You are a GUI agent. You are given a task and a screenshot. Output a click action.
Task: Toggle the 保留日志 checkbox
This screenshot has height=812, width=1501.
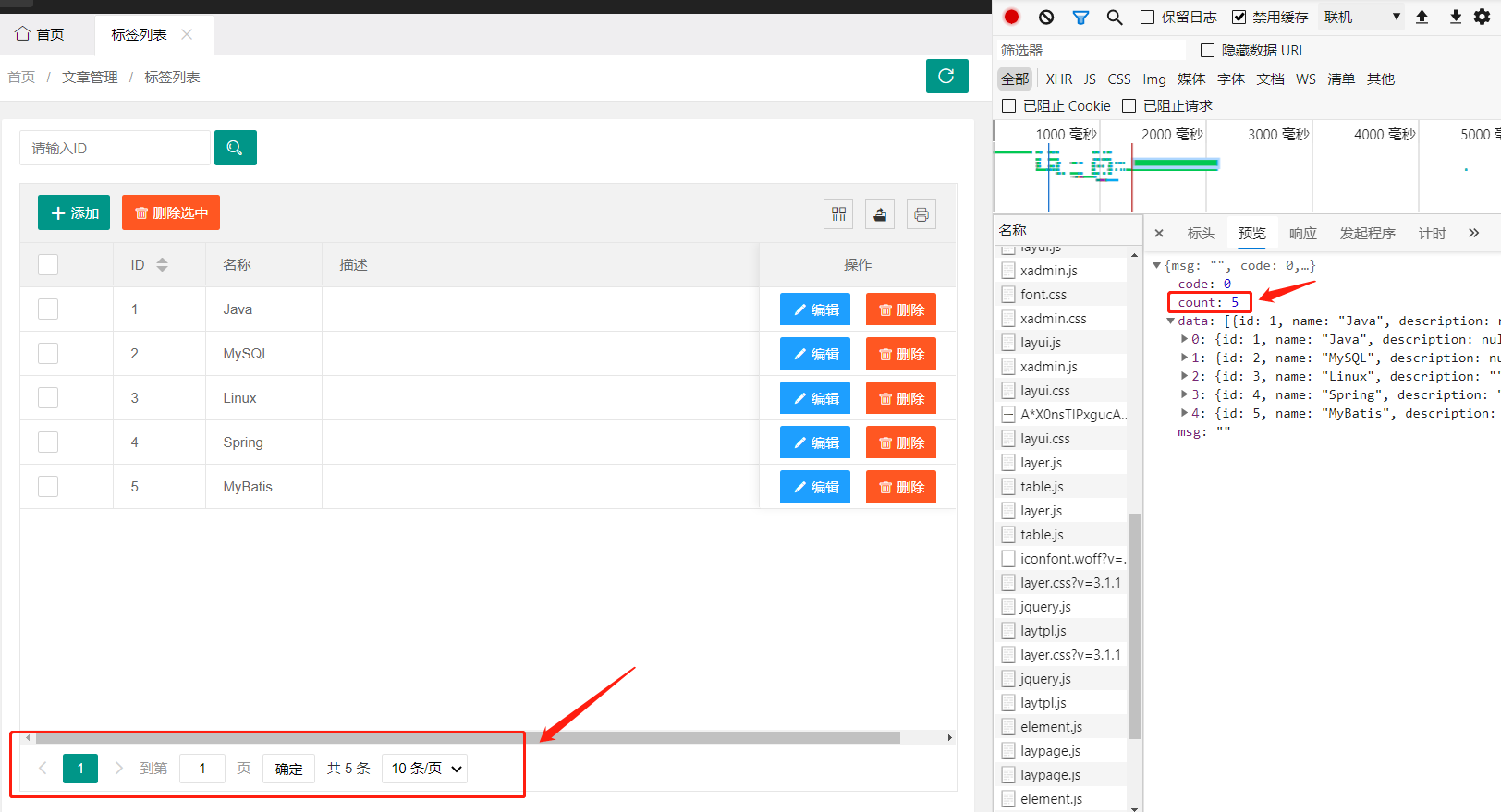click(x=1147, y=17)
